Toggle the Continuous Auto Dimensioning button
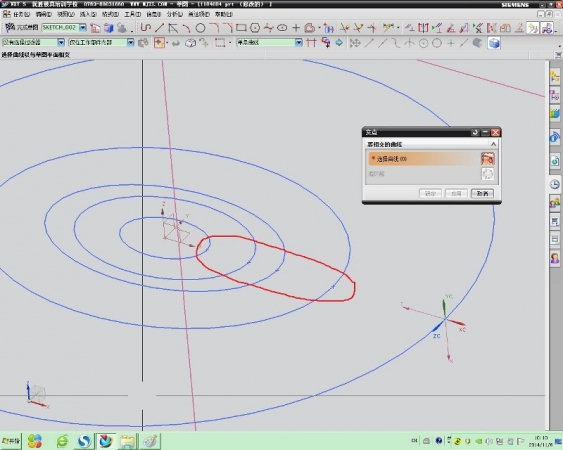The image size is (563, 450). [547, 28]
